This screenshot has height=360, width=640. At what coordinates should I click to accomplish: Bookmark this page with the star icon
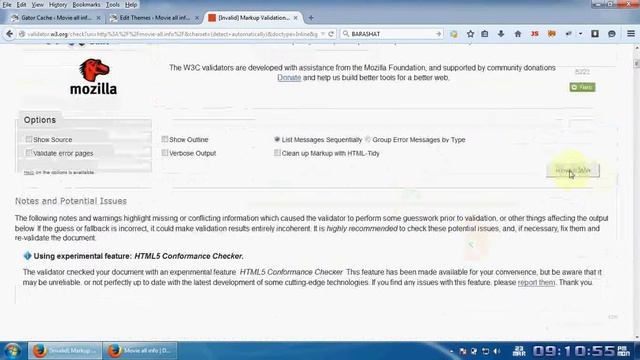[470, 34]
